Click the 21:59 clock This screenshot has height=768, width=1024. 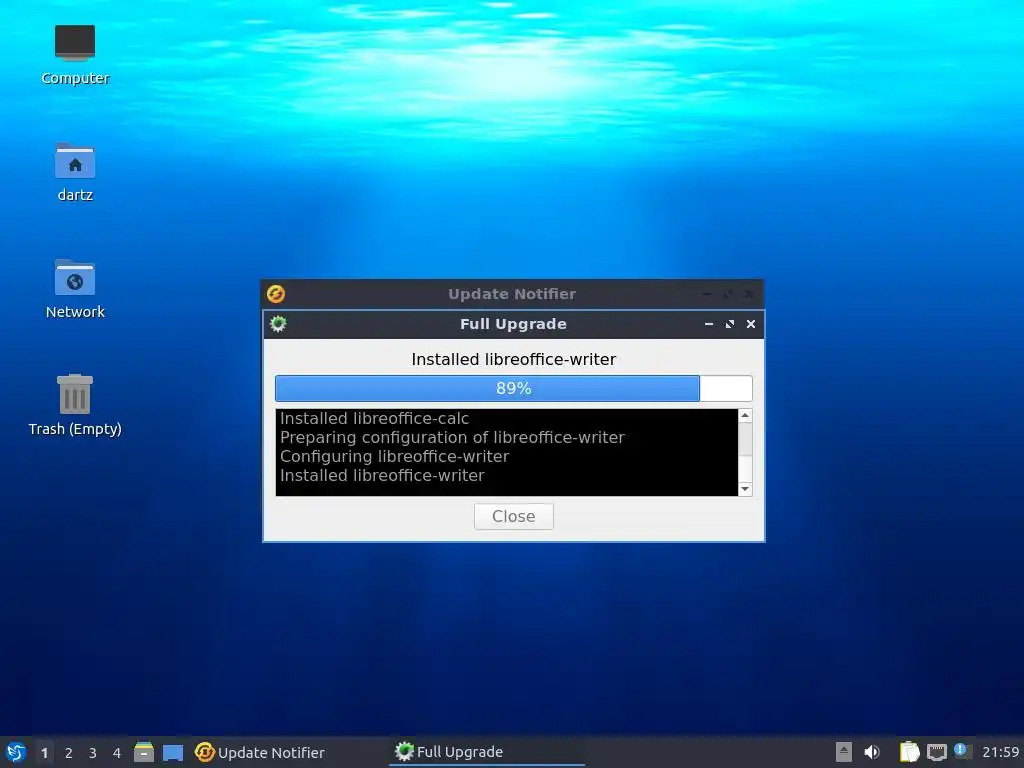(x=1000, y=752)
